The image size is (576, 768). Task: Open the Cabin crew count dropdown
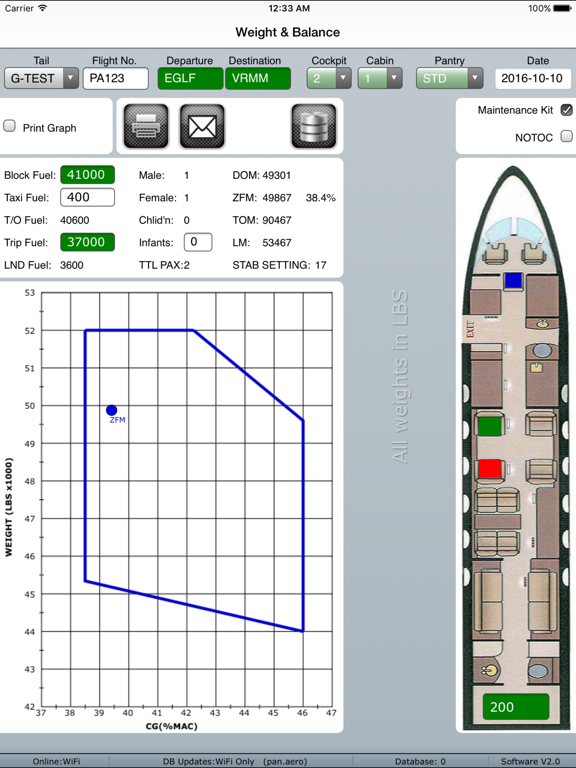click(x=380, y=78)
